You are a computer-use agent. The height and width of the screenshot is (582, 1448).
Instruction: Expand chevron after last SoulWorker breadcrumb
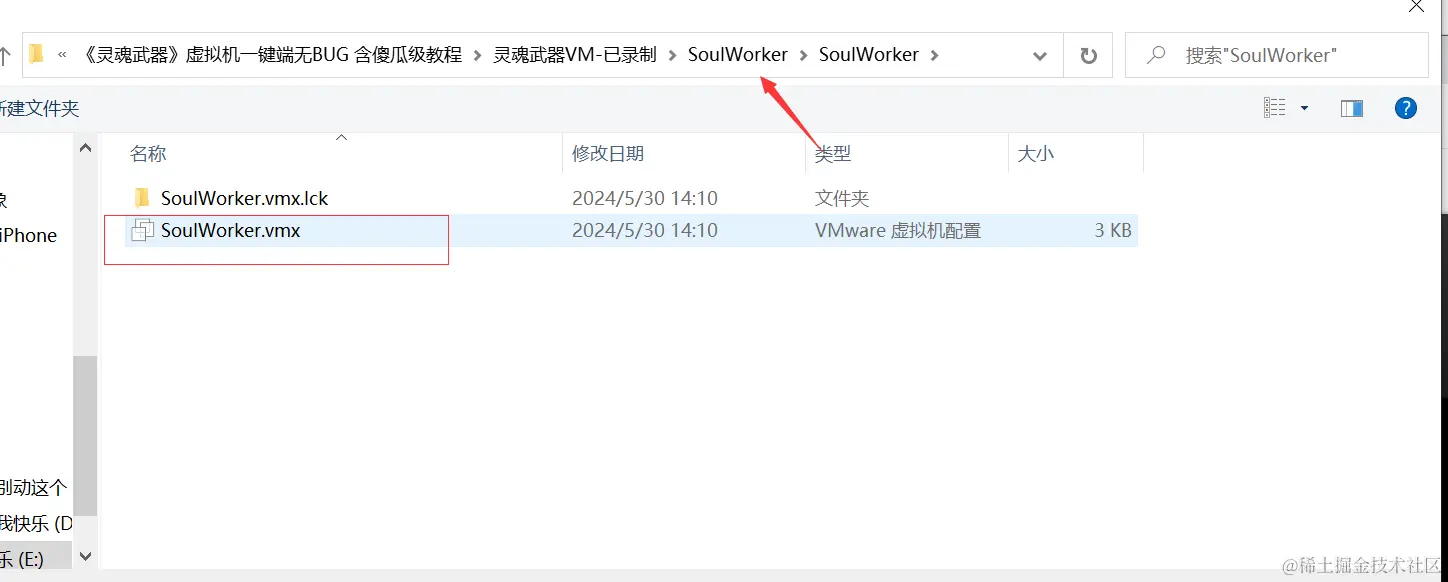click(935, 55)
